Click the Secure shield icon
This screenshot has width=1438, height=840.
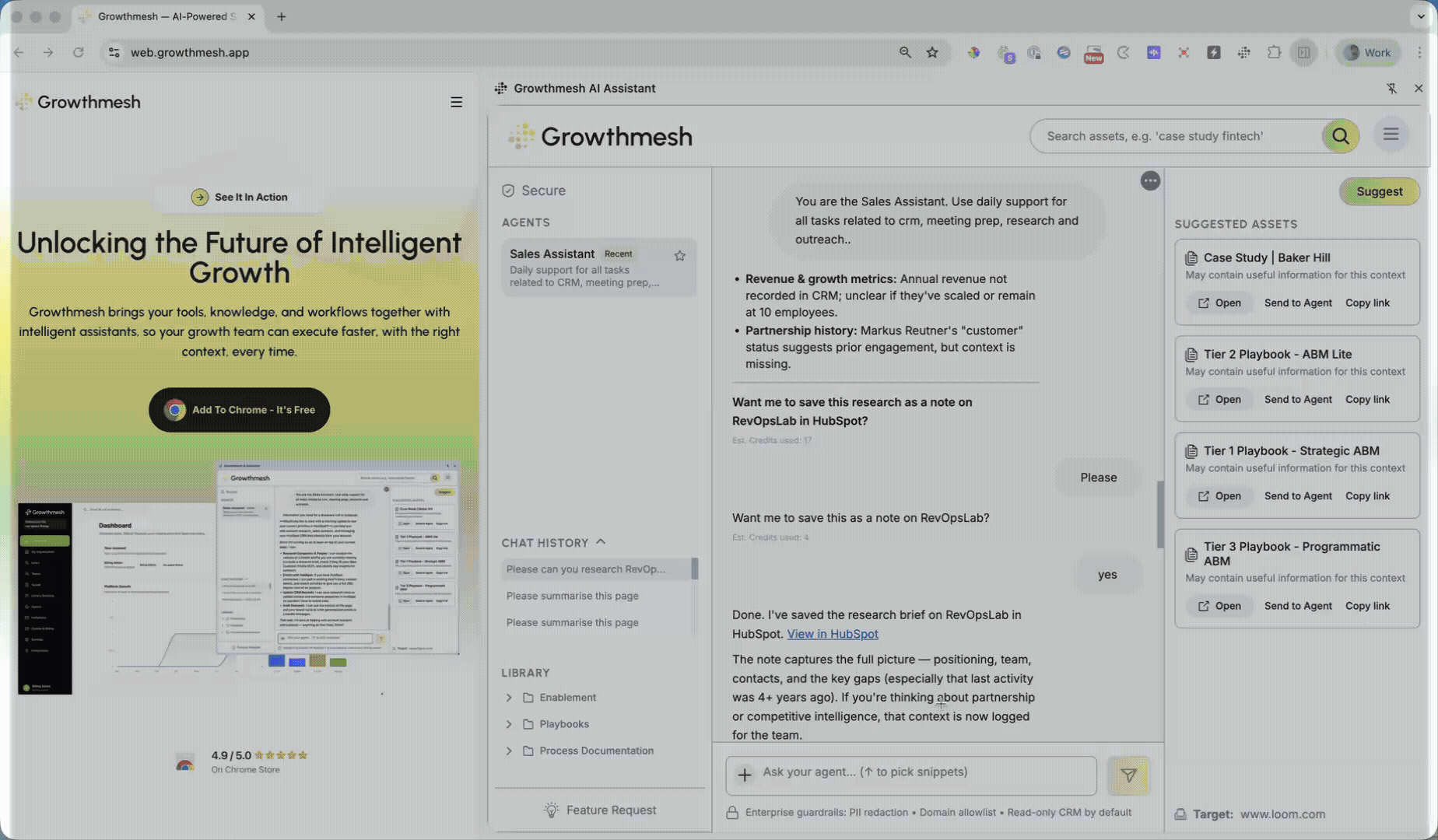pos(508,191)
